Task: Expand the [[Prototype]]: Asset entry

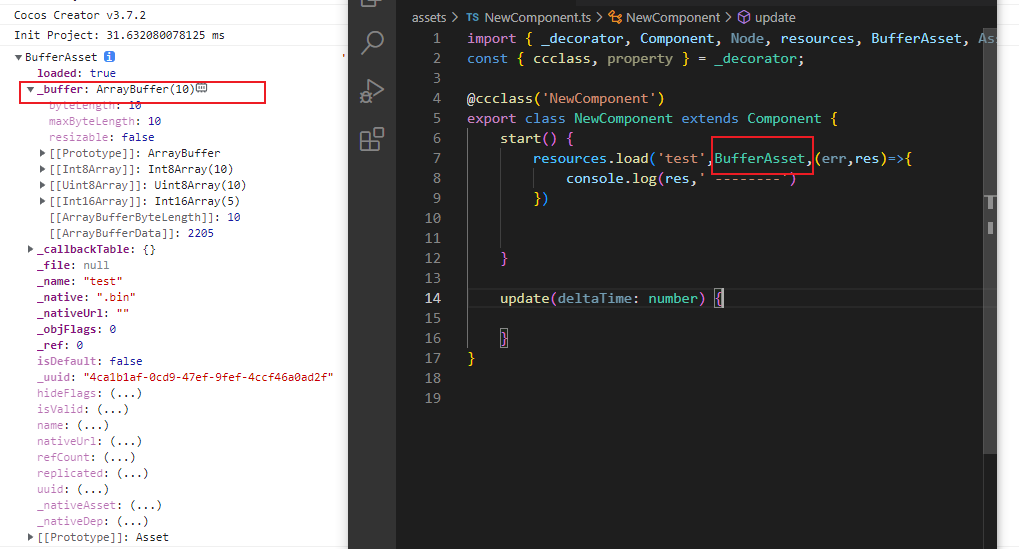Action: click(x=31, y=537)
